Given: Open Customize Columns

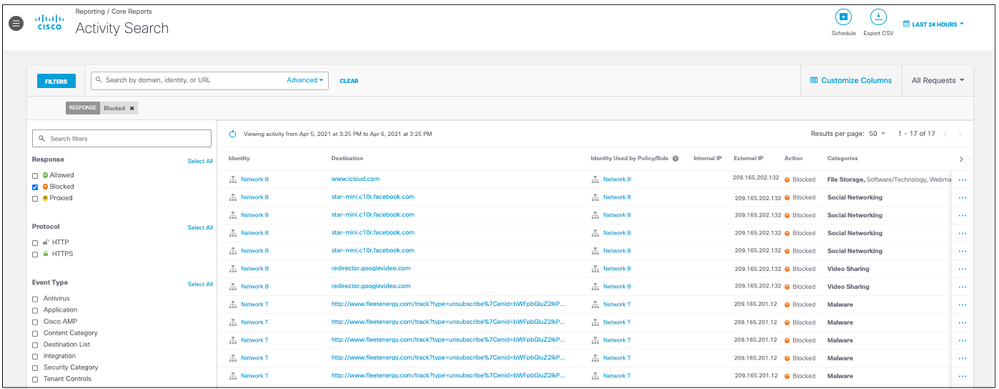Looking at the screenshot, I should [851, 80].
